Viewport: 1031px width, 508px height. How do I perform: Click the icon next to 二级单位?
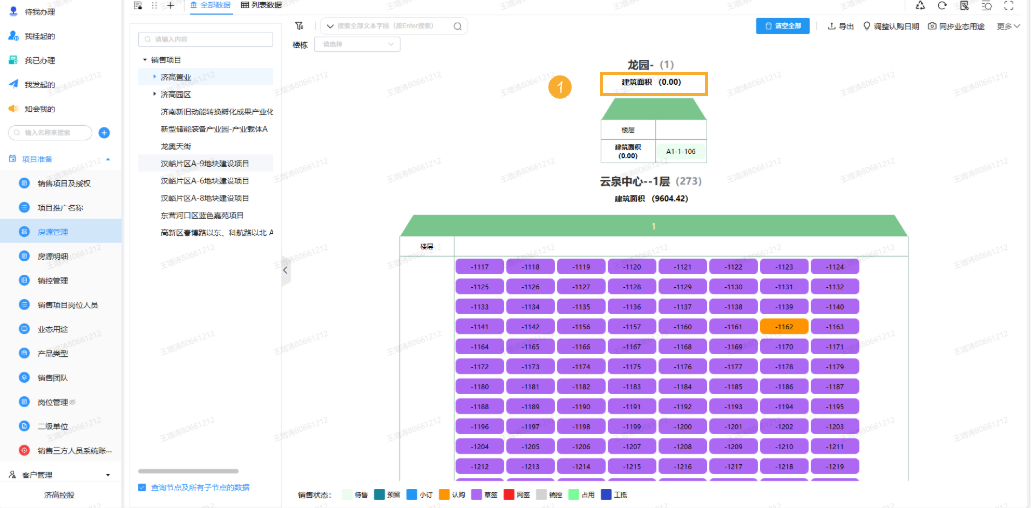[24, 426]
